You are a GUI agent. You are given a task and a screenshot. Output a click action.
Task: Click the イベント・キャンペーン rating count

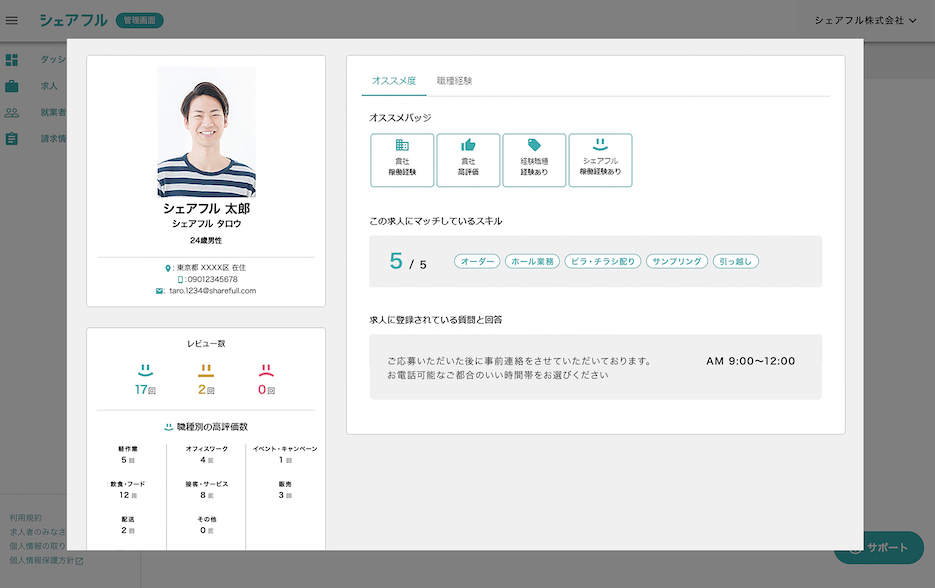click(285, 460)
